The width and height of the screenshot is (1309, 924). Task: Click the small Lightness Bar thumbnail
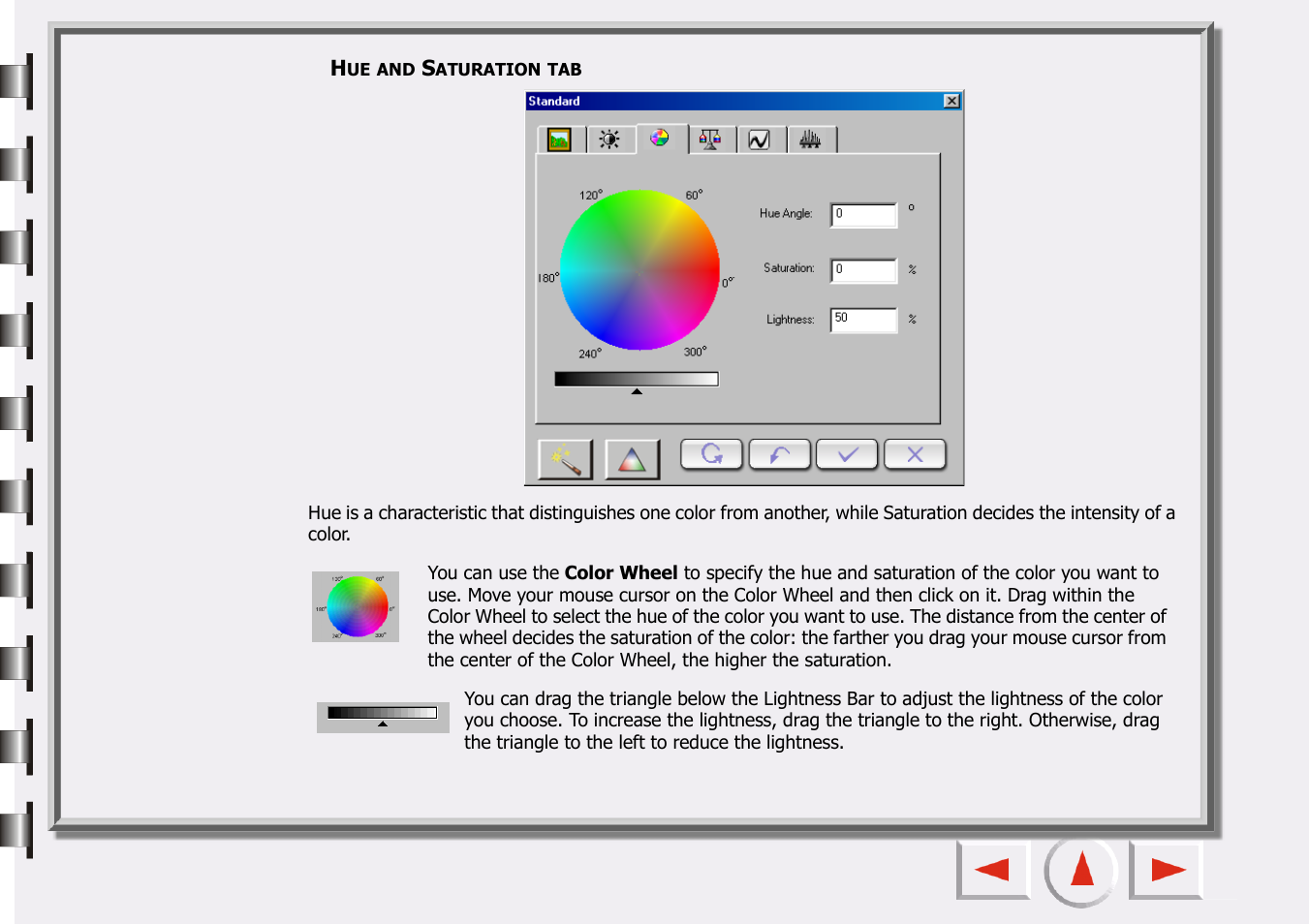[x=383, y=717]
